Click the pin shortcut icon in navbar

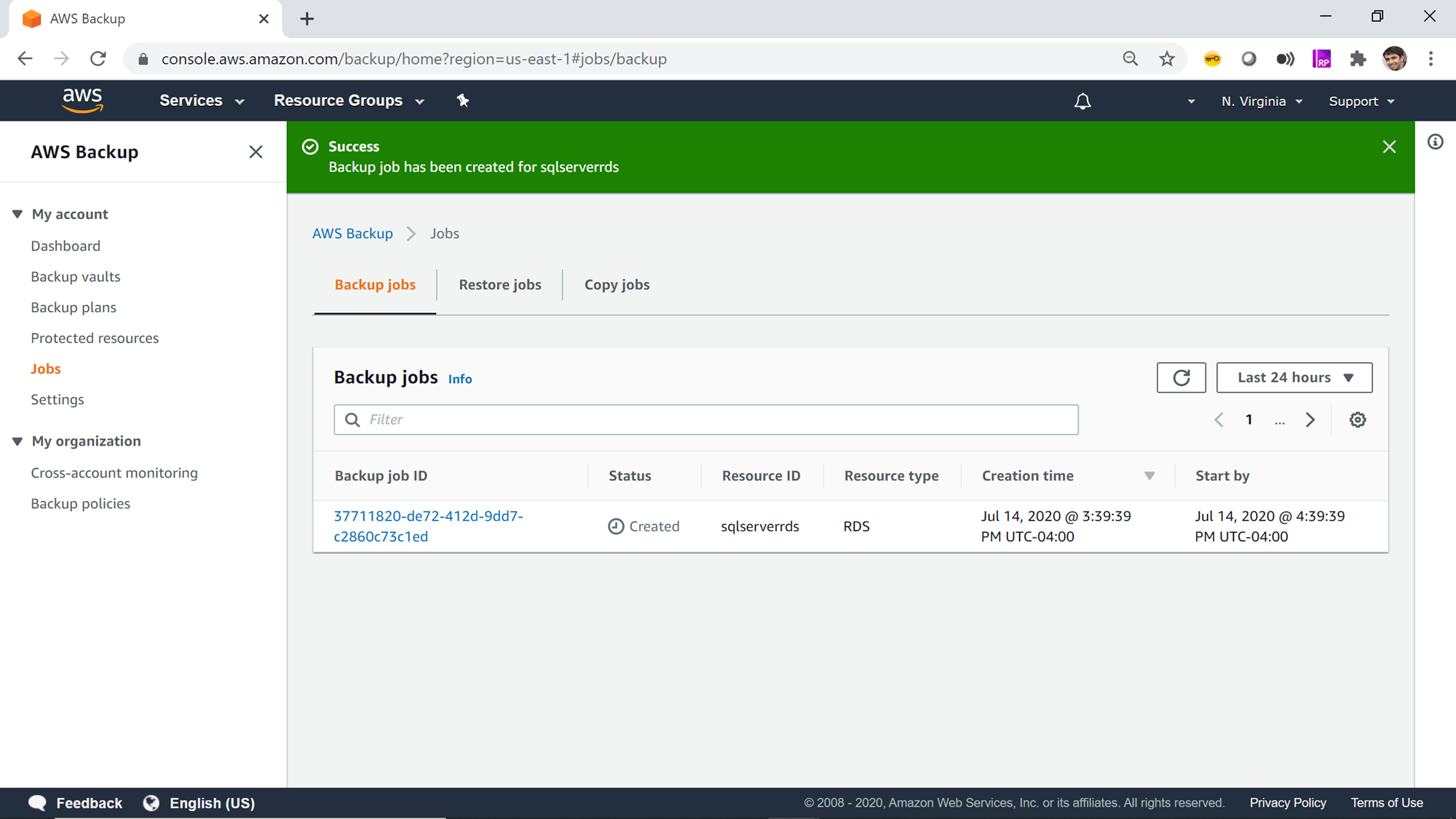463,100
